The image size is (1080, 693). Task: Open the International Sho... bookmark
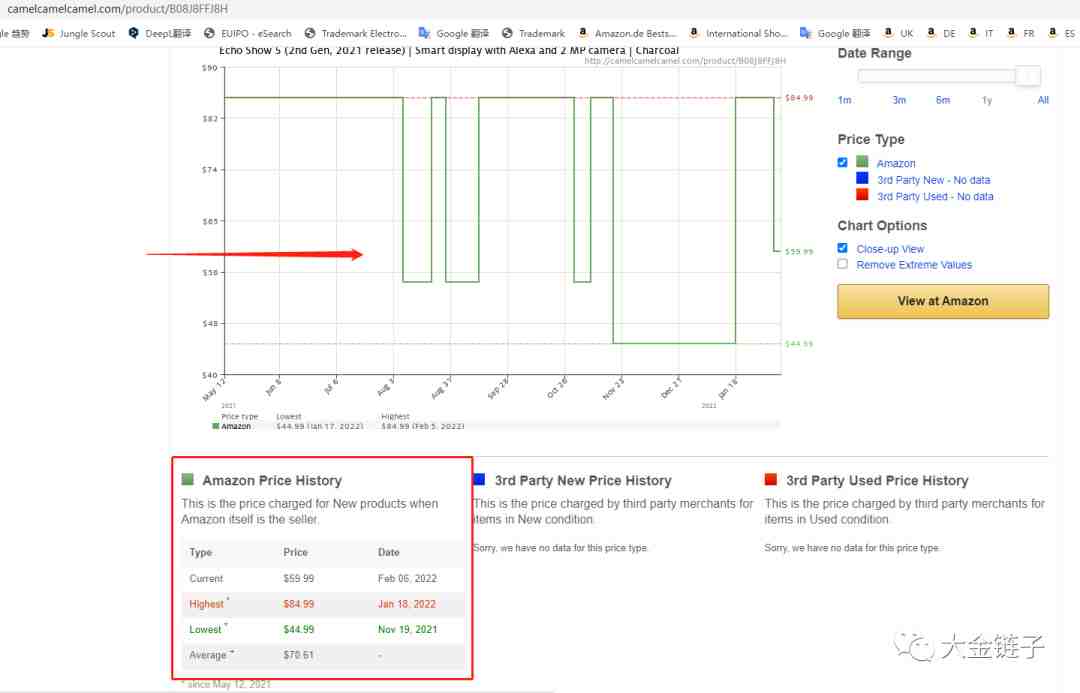click(x=738, y=33)
